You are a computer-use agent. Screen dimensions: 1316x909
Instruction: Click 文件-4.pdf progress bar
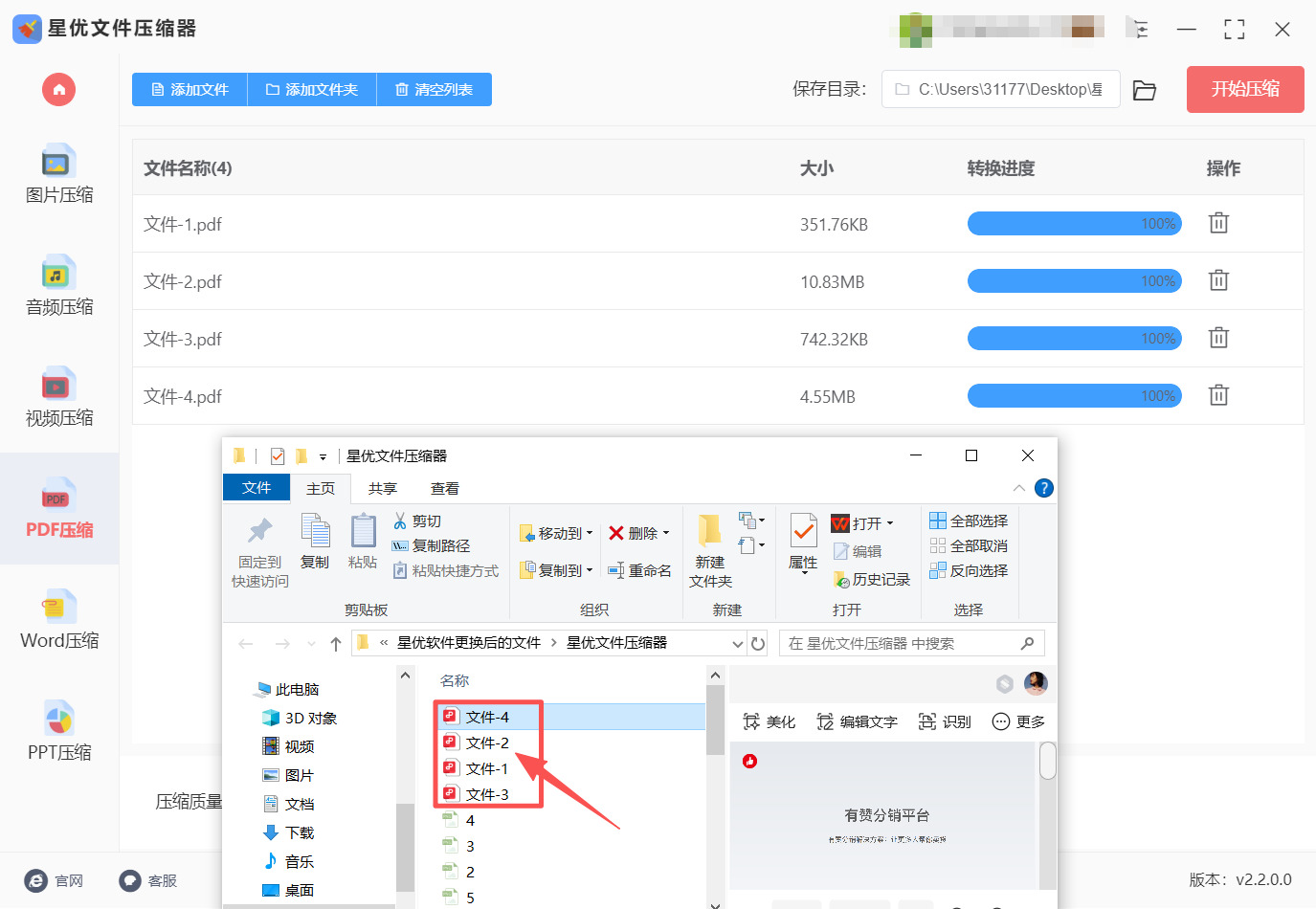pyautogui.click(x=1075, y=395)
